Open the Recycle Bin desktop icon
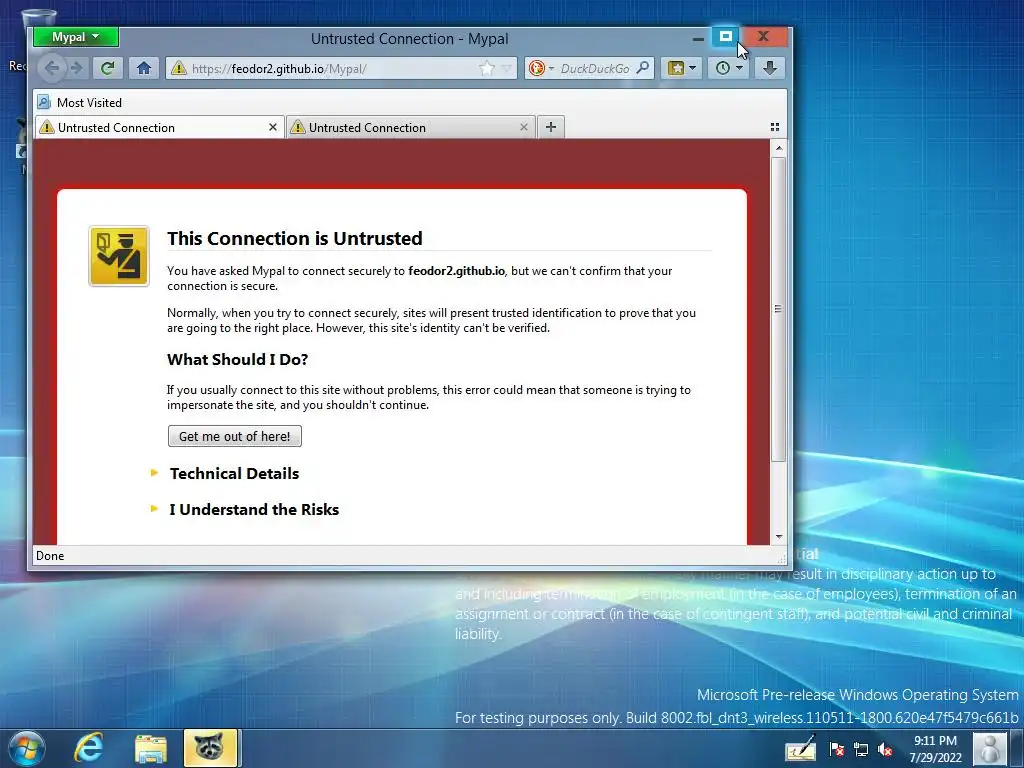 38,20
